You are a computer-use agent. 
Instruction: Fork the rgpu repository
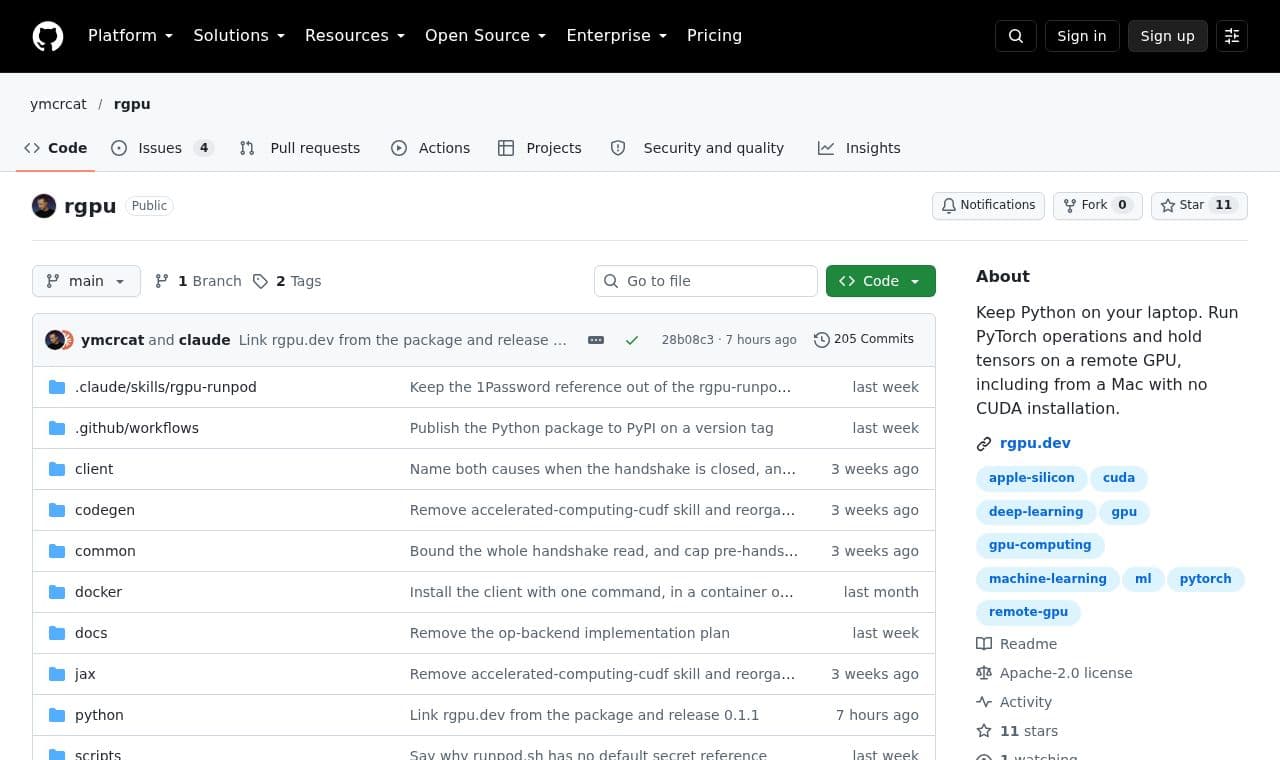point(1097,205)
